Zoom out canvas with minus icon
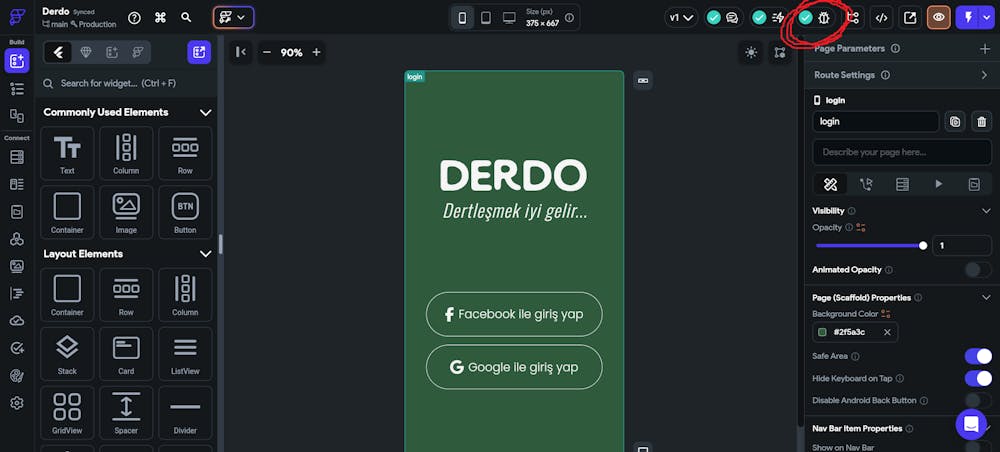 point(267,52)
